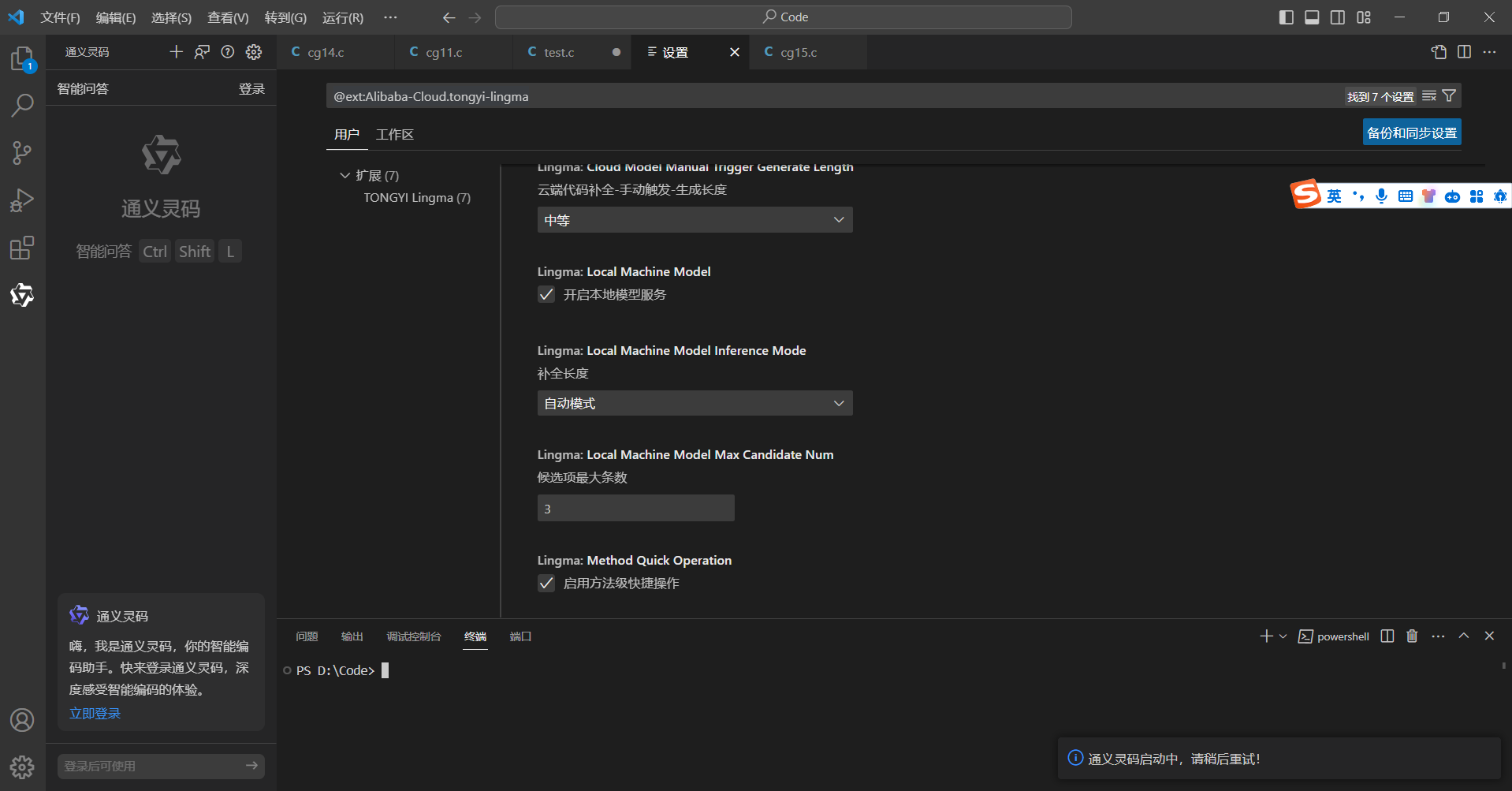
Task: Open Source Control view
Action: pyautogui.click(x=22, y=152)
